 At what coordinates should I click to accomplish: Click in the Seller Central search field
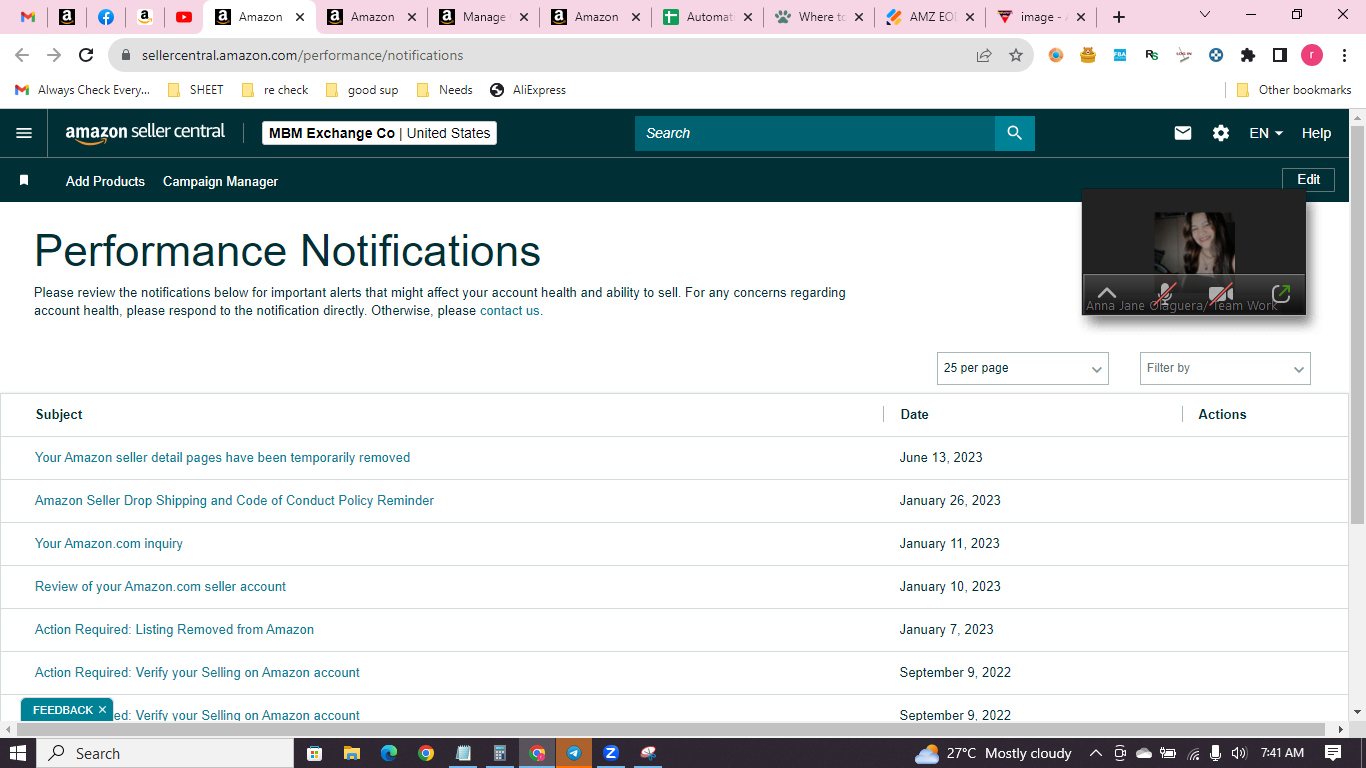click(x=815, y=133)
